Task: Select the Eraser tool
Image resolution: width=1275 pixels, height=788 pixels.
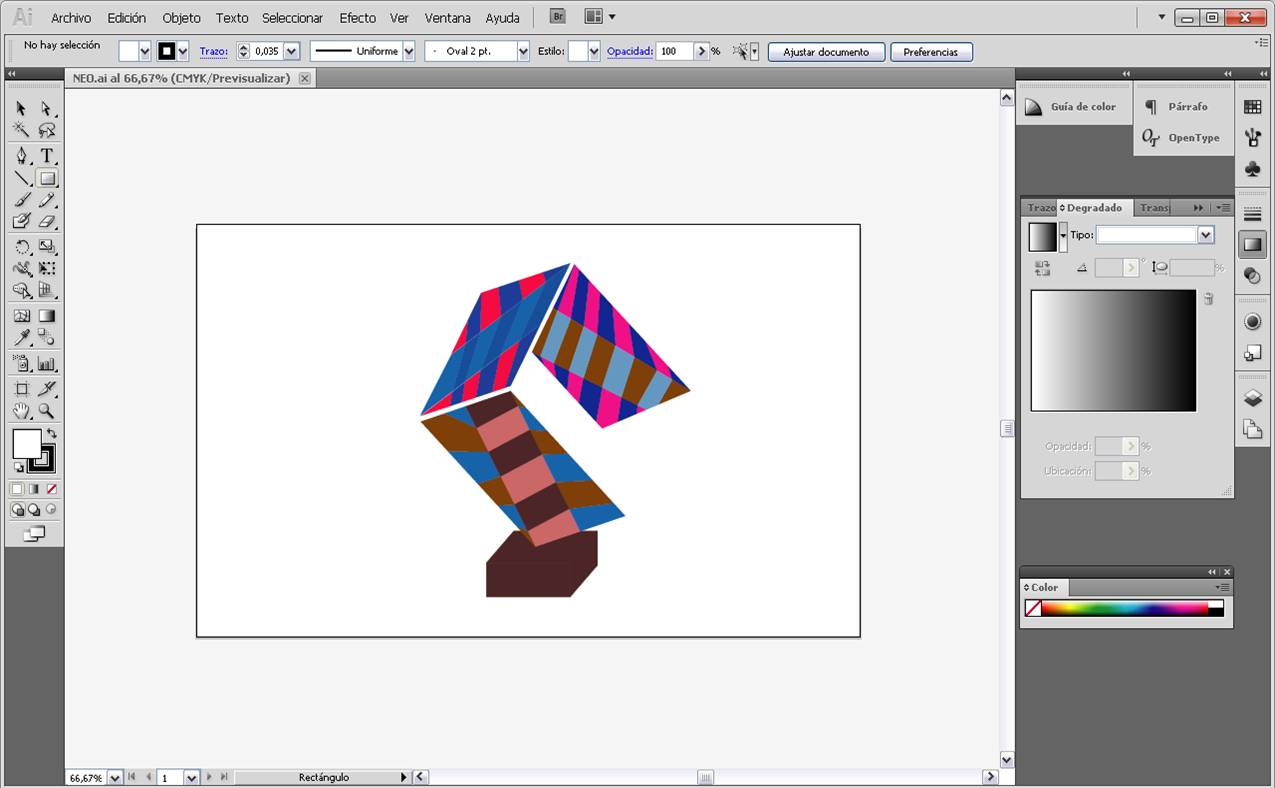Action: click(46, 222)
